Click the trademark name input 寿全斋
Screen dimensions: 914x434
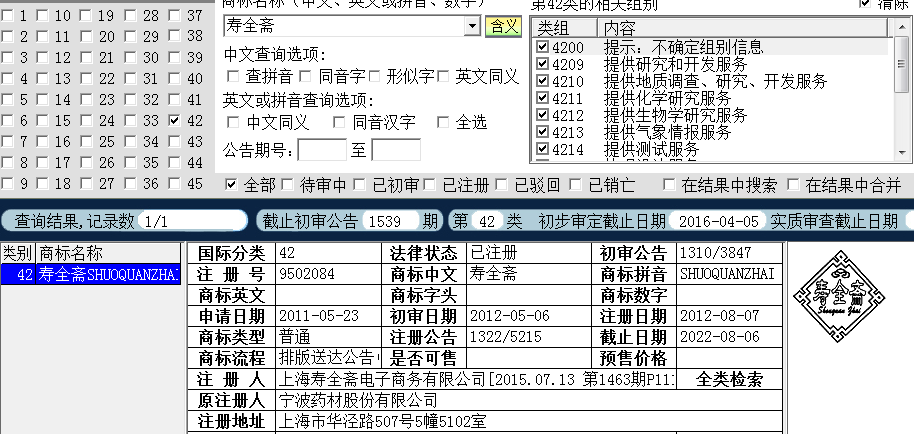point(344,26)
